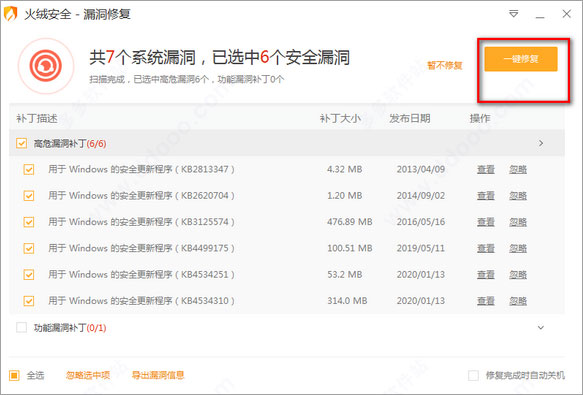Click 查看 for KB3125574
The height and width of the screenshot is (395, 583).
(x=486, y=222)
